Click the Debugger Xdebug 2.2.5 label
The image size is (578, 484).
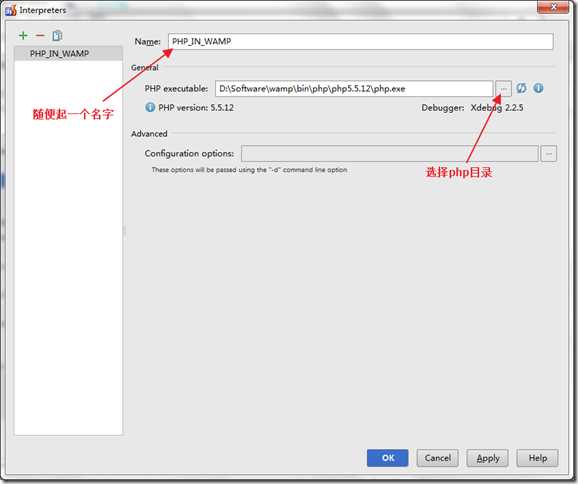pyautogui.click(x=472, y=108)
